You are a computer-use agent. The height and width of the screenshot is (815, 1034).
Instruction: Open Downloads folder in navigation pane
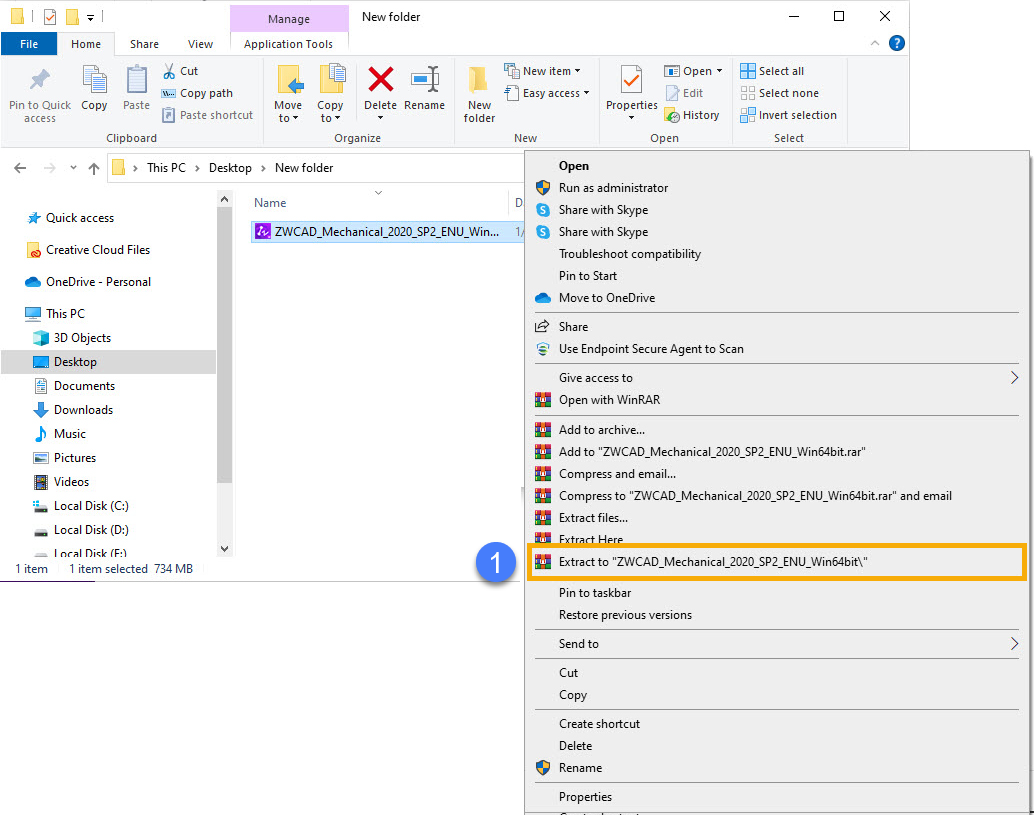(x=84, y=410)
